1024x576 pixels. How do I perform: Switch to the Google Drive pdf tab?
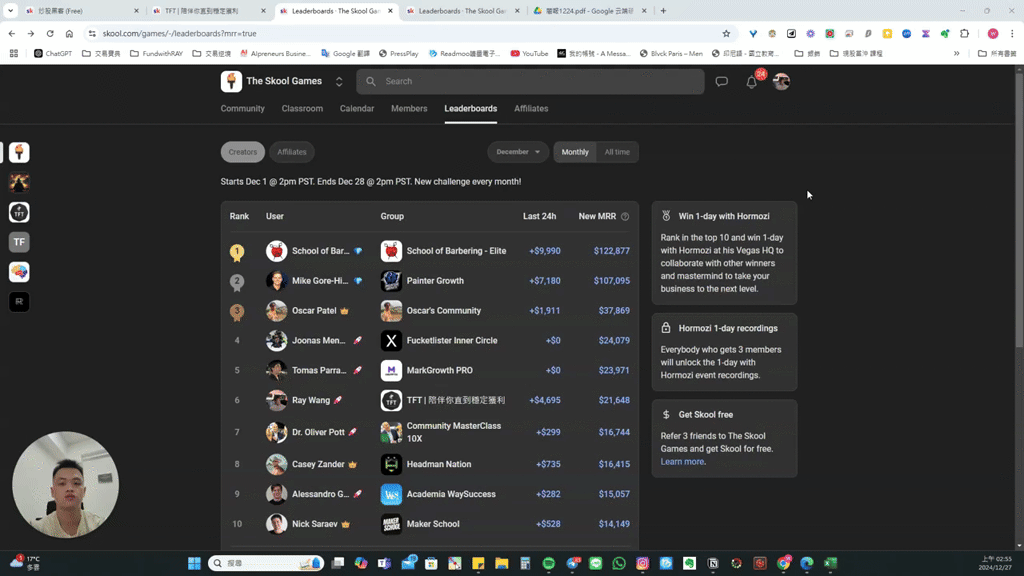click(590, 11)
